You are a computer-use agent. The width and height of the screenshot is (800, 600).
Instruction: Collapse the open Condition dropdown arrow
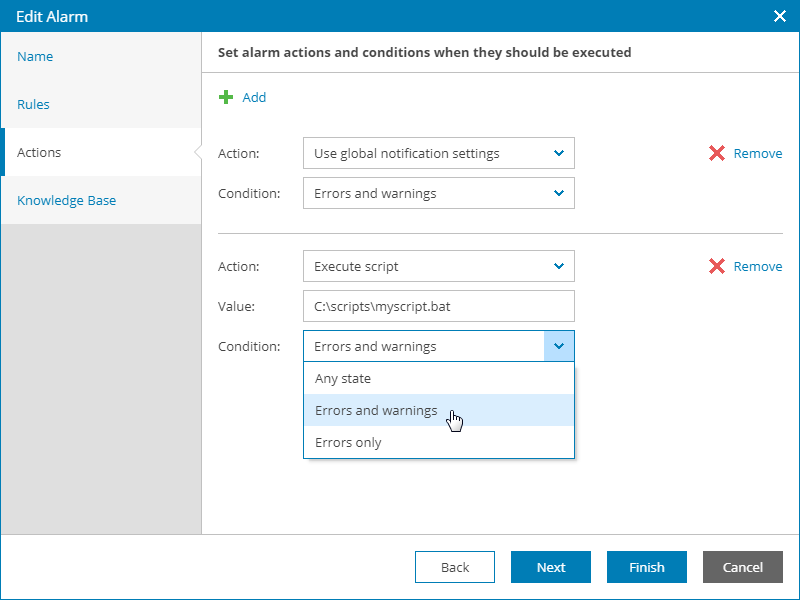pos(558,346)
